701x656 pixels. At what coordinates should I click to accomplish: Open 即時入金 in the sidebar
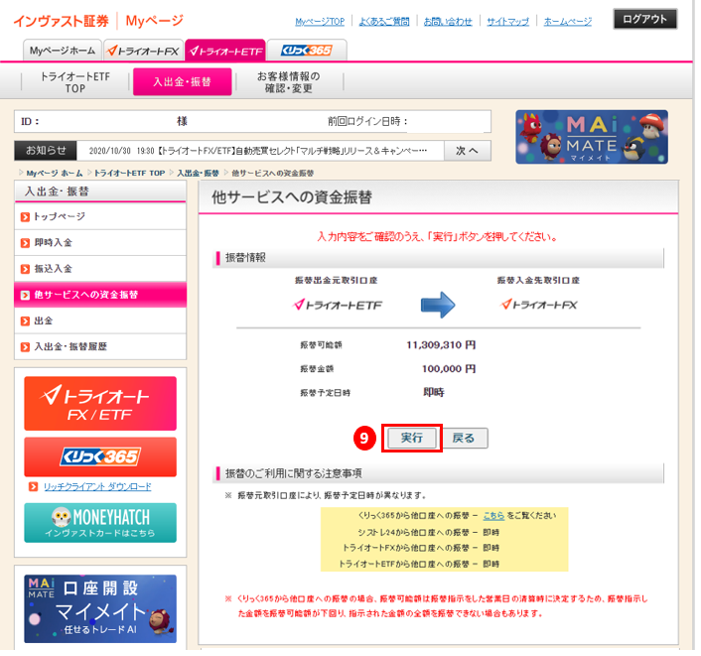click(101, 243)
